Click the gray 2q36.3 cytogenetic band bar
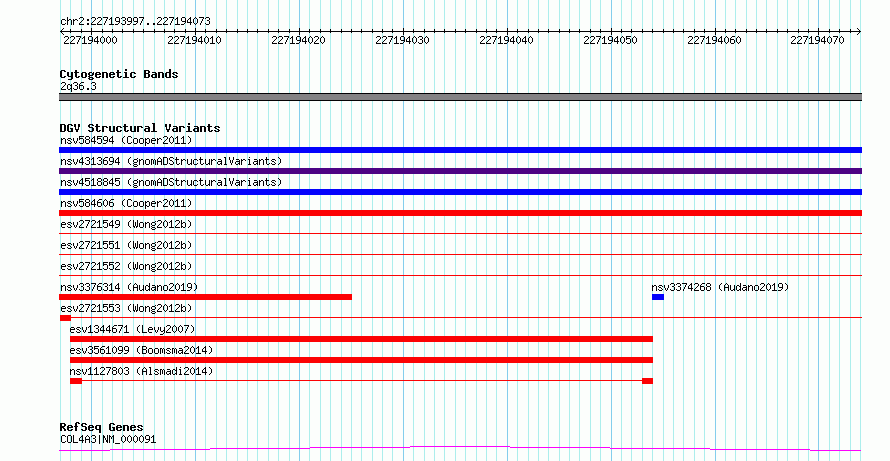The height and width of the screenshot is (461, 890). (460, 97)
